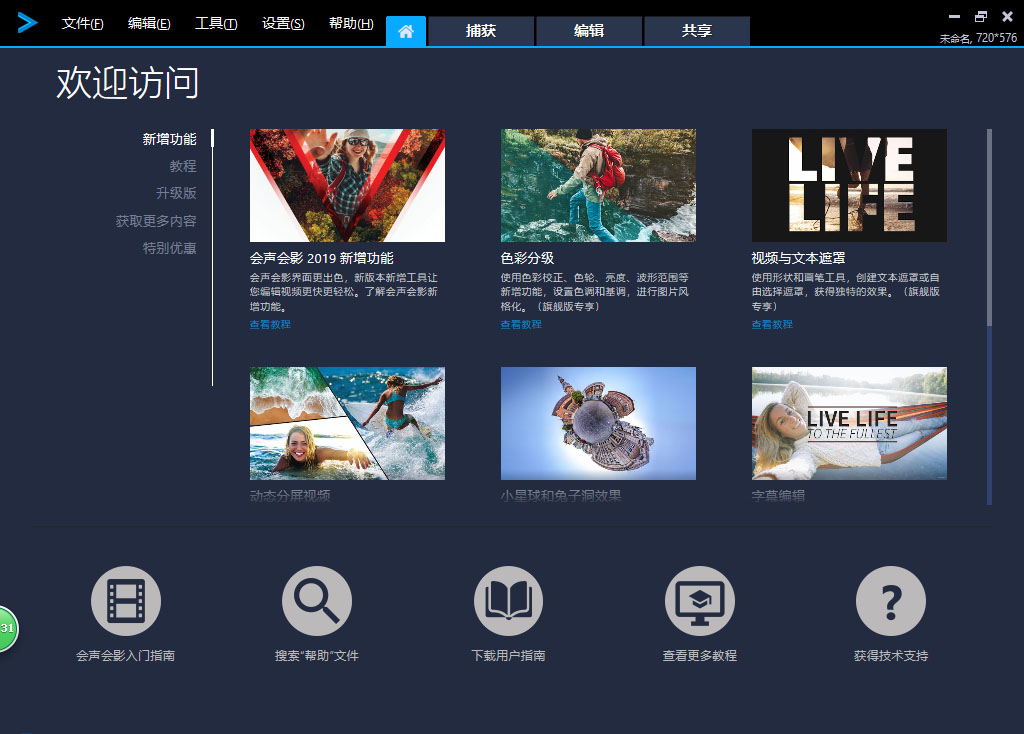Switch to the 编辑 workspace tab
Viewport: 1024px width, 734px height.
click(588, 31)
